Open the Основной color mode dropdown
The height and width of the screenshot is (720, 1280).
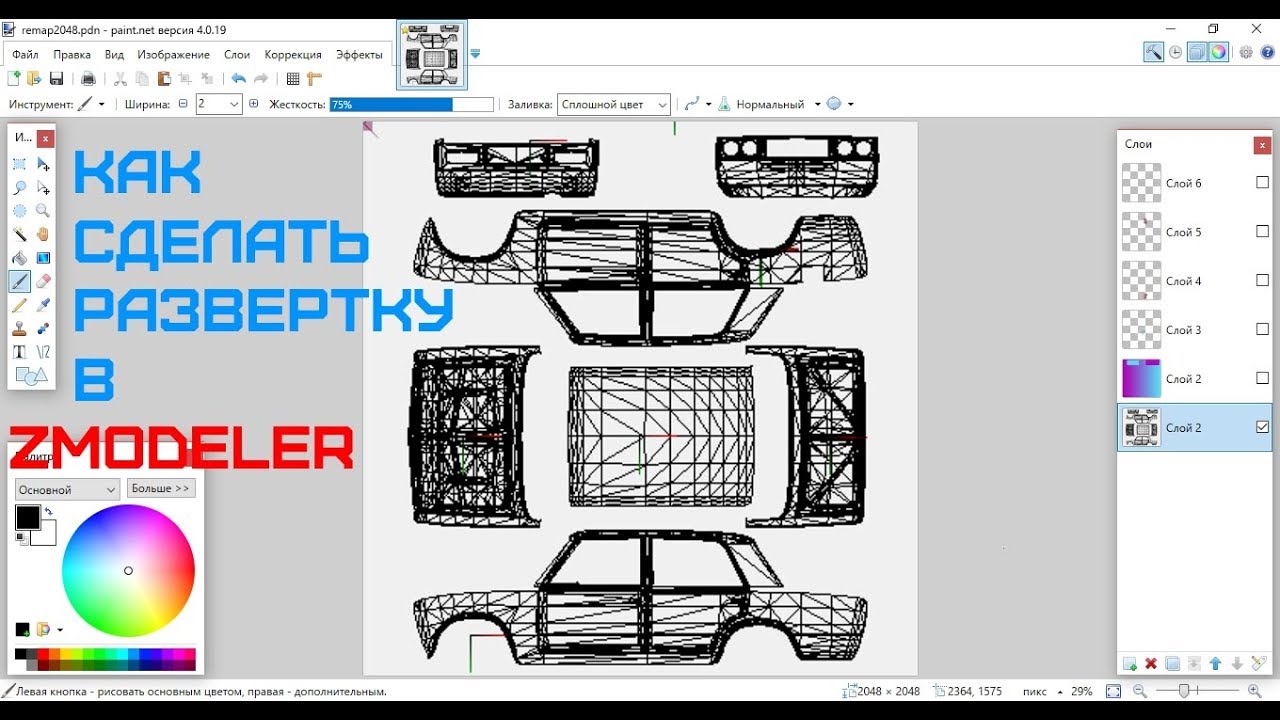(67, 490)
